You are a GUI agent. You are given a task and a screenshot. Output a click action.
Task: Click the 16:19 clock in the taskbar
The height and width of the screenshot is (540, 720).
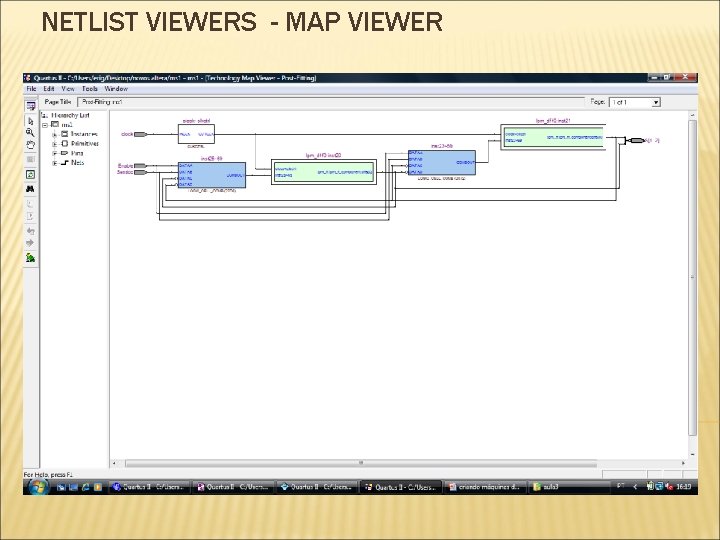(x=684, y=486)
